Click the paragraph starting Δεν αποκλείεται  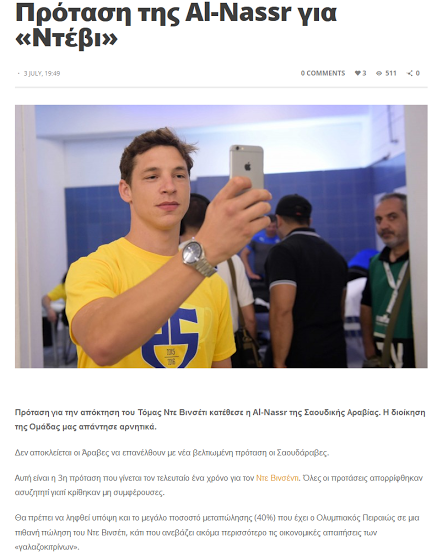172,453
